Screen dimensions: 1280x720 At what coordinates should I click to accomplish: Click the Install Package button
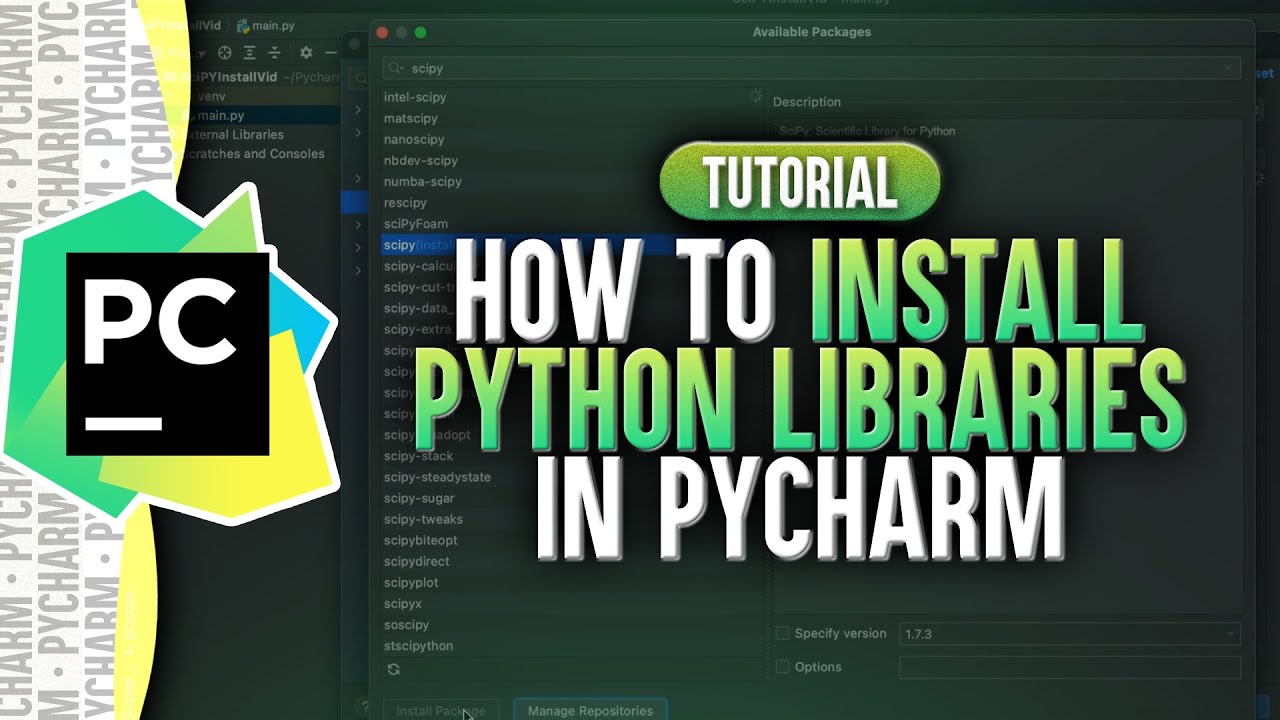441,710
